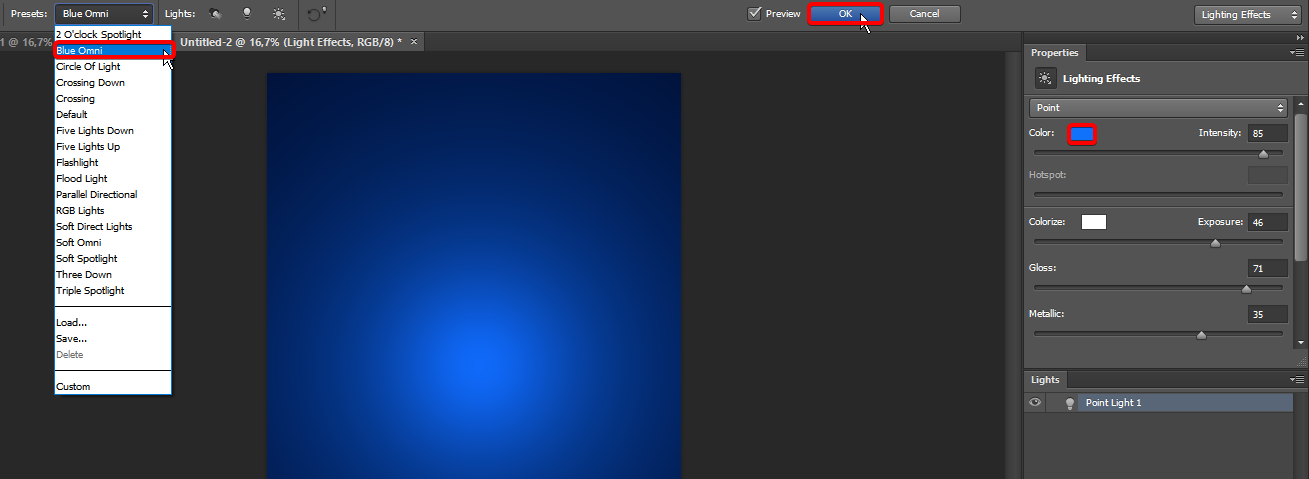Select the Circle Of Light preset
The height and width of the screenshot is (479, 1309).
(113, 67)
